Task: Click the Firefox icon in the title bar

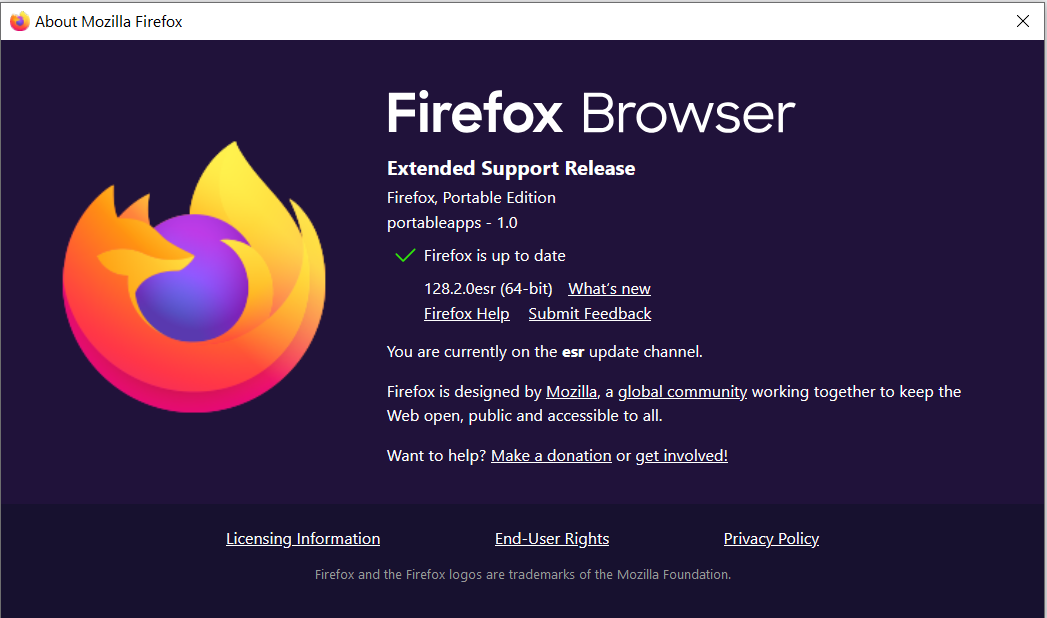Action: tap(19, 21)
